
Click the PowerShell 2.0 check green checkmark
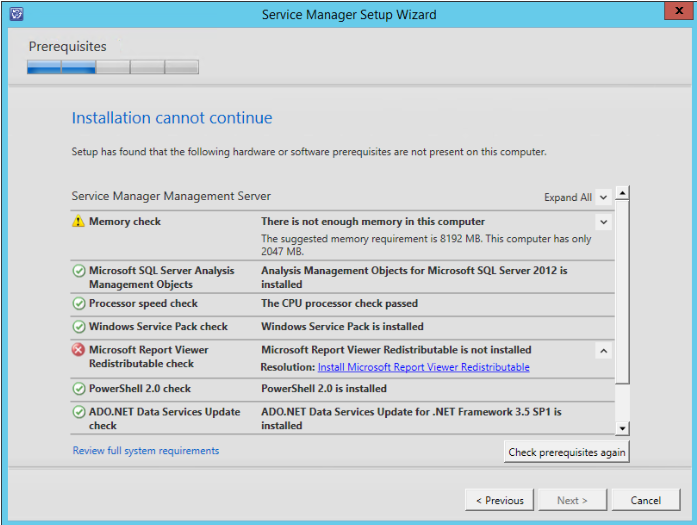tap(78, 389)
